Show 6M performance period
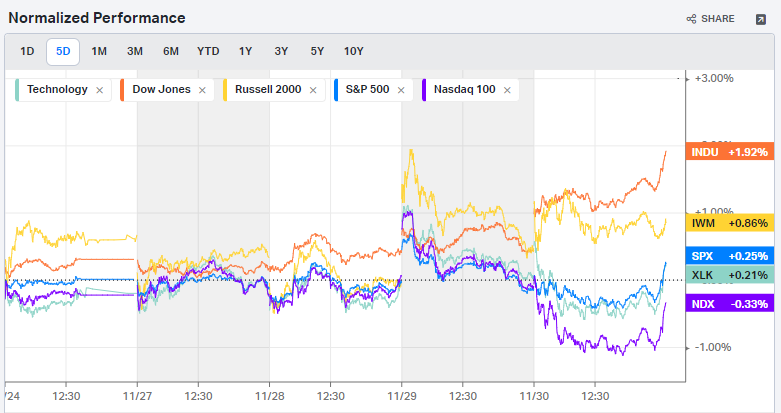Screen dimensions: 781x413 171,51
